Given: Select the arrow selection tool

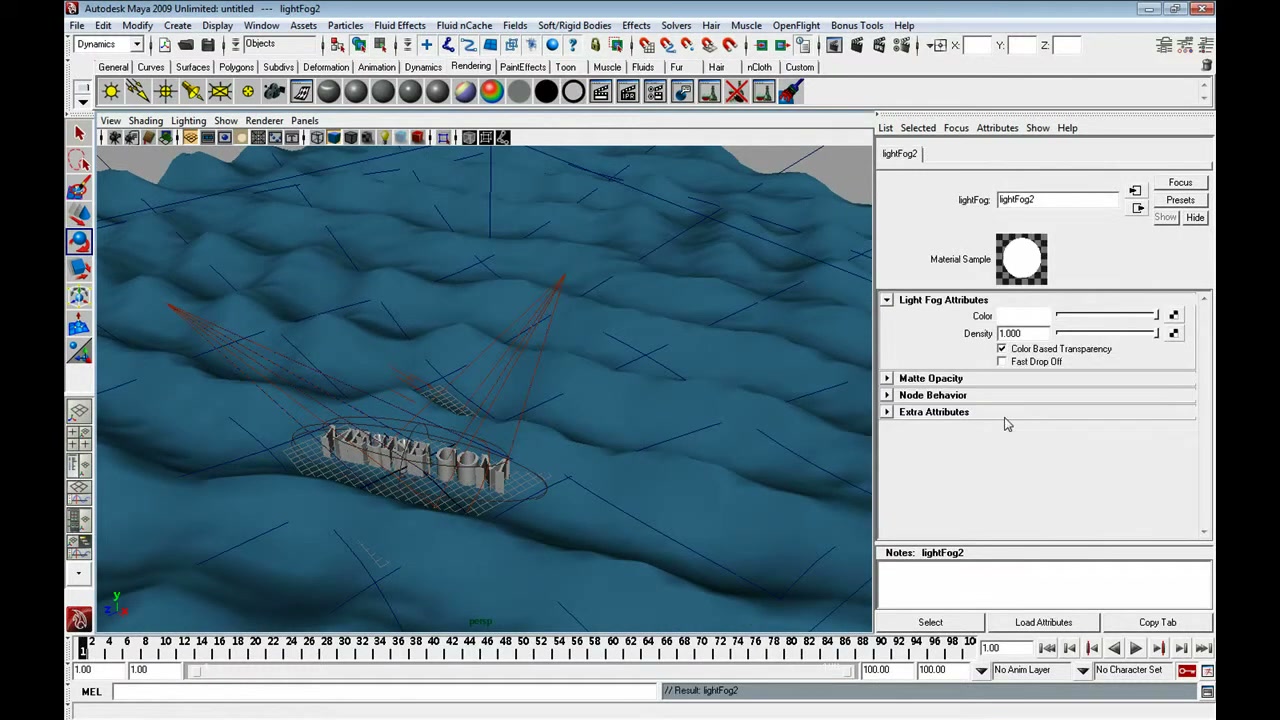Looking at the screenshot, I should (x=79, y=133).
